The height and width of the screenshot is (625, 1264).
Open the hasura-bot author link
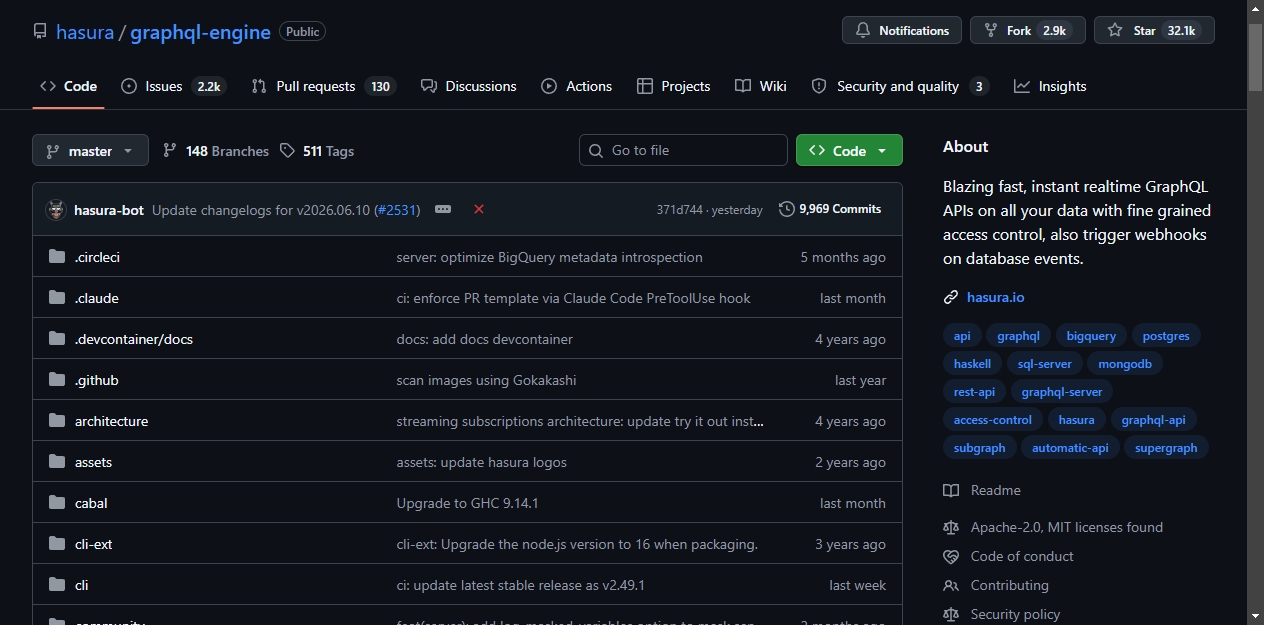click(109, 210)
